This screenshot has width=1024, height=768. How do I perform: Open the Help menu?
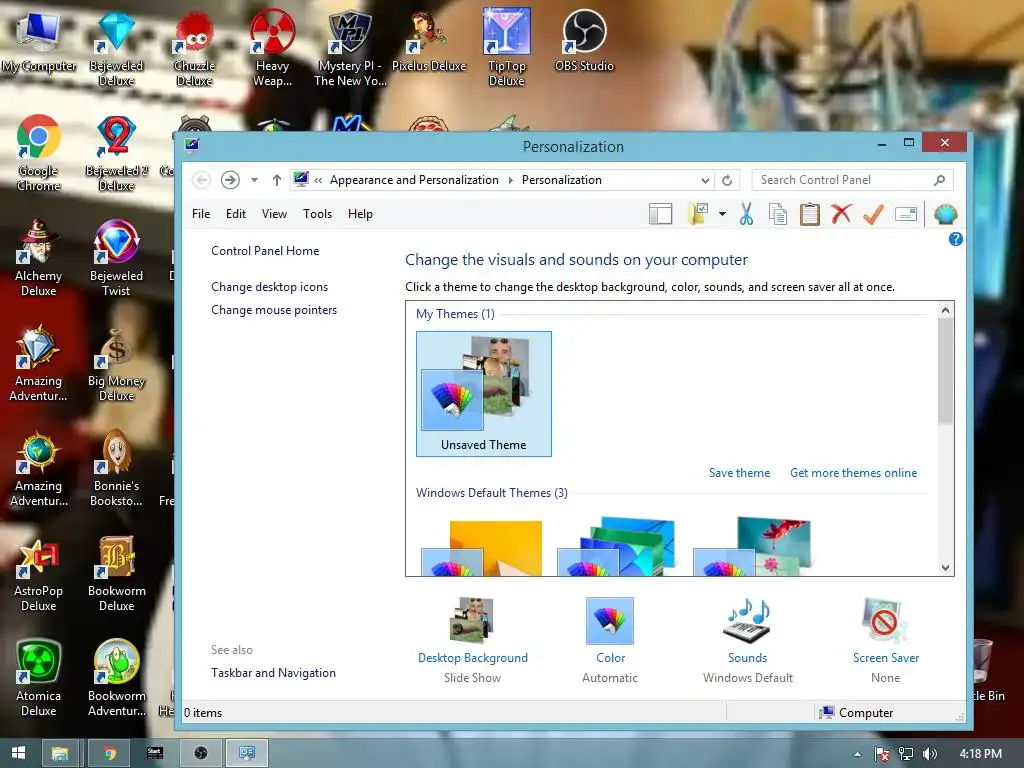[360, 214]
